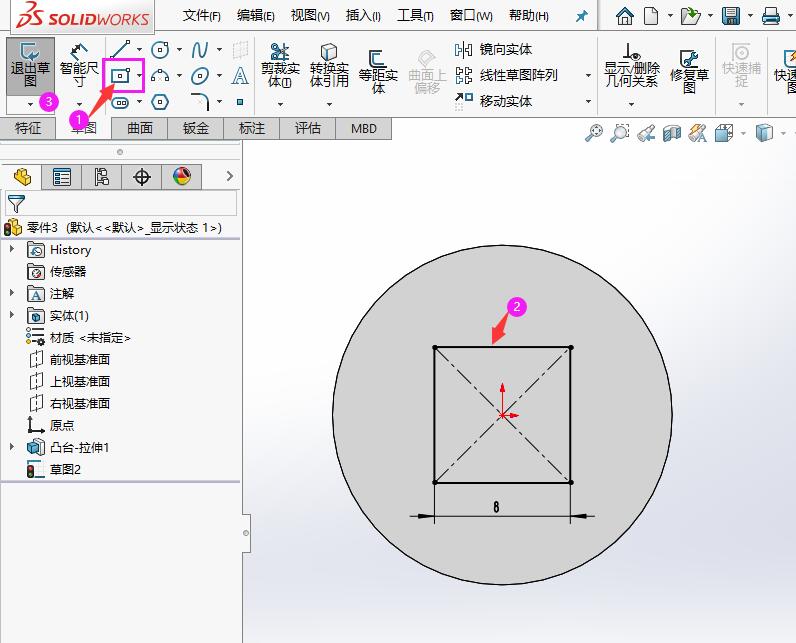
Task: Click Repair Sketch (修复草图) tool
Action: click(689, 72)
